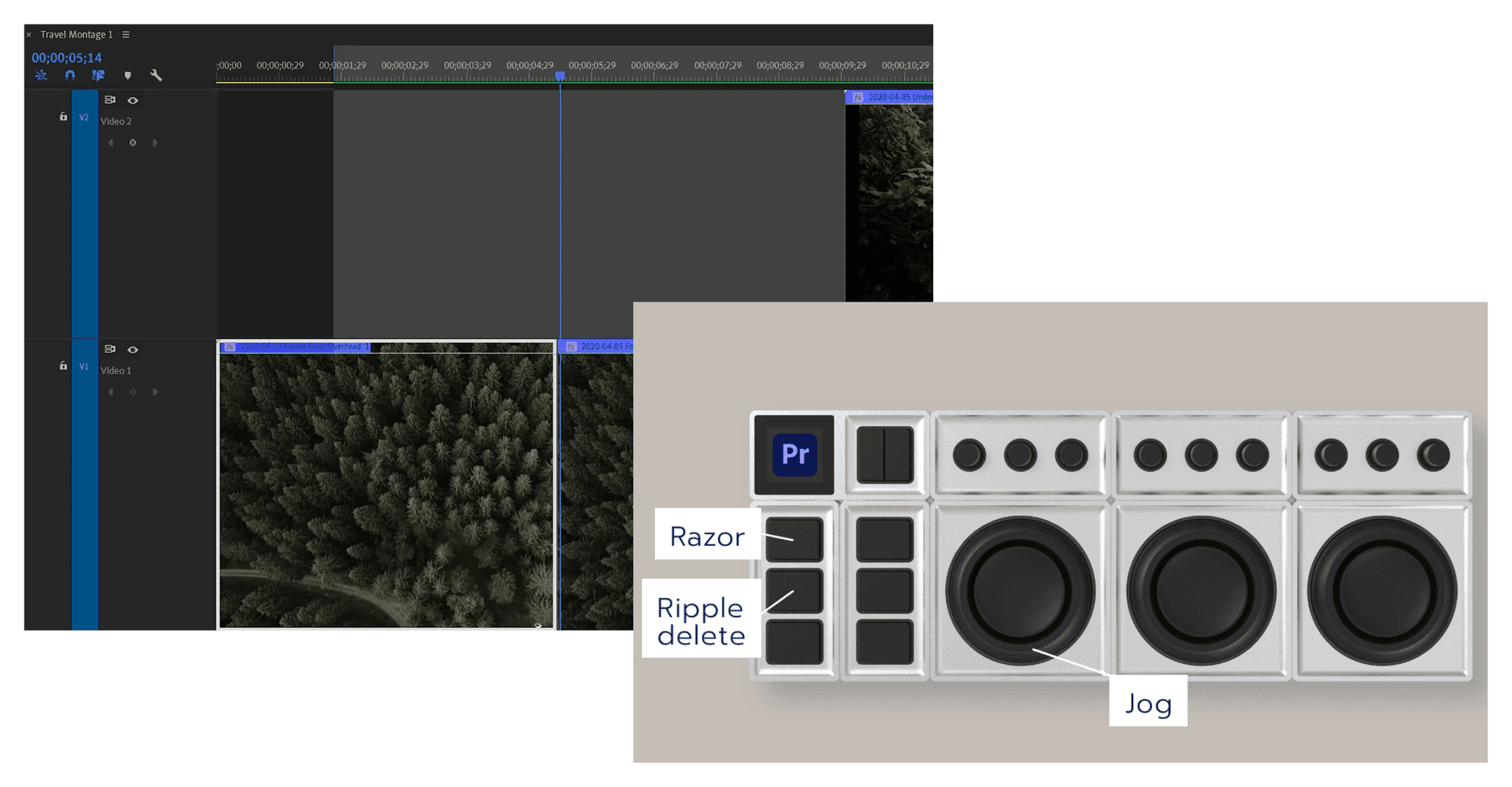The width and height of the screenshot is (1512, 787).
Task: Toggle Snap in the timeline toolbar
Action: tap(70, 75)
